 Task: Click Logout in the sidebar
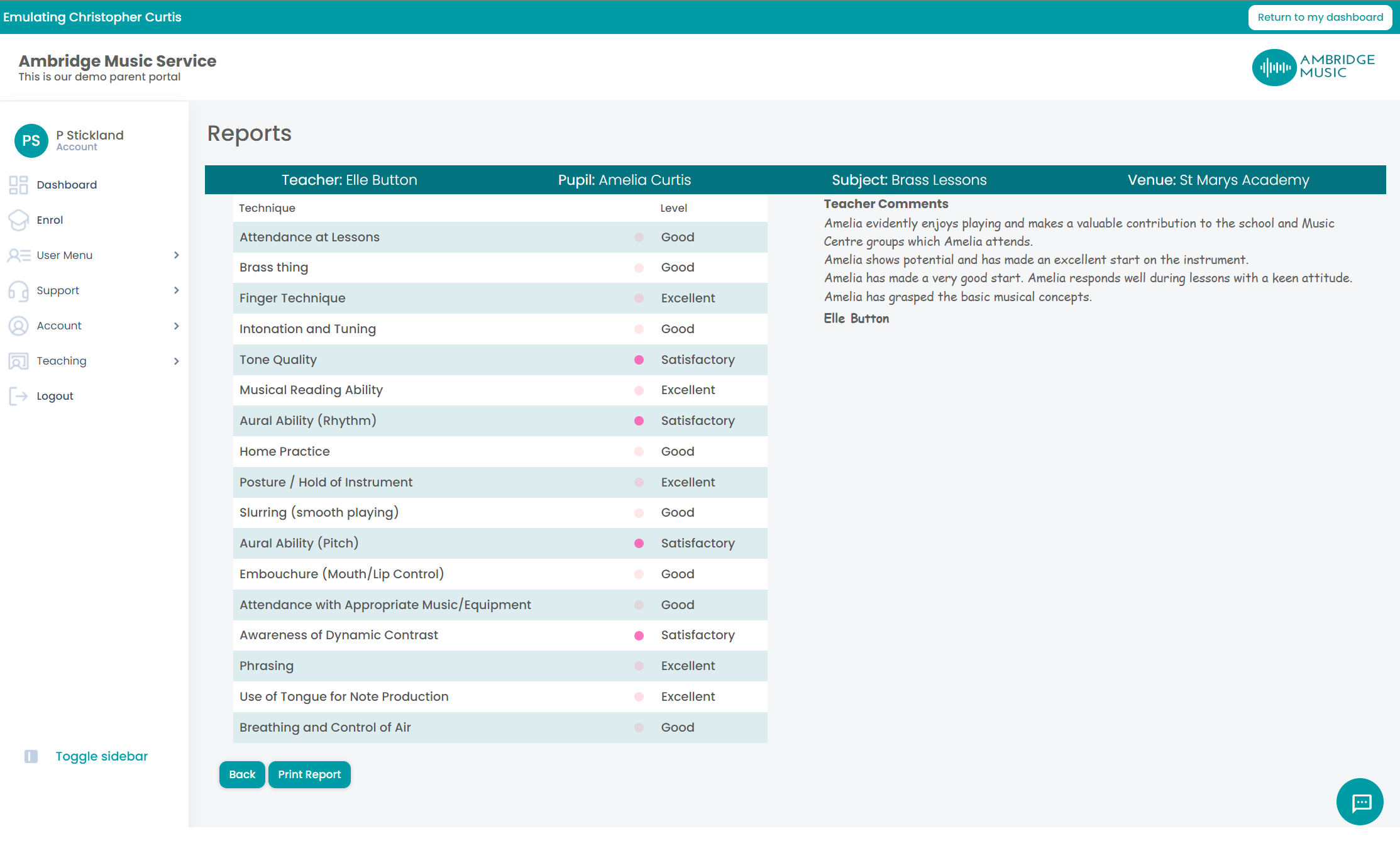click(55, 396)
